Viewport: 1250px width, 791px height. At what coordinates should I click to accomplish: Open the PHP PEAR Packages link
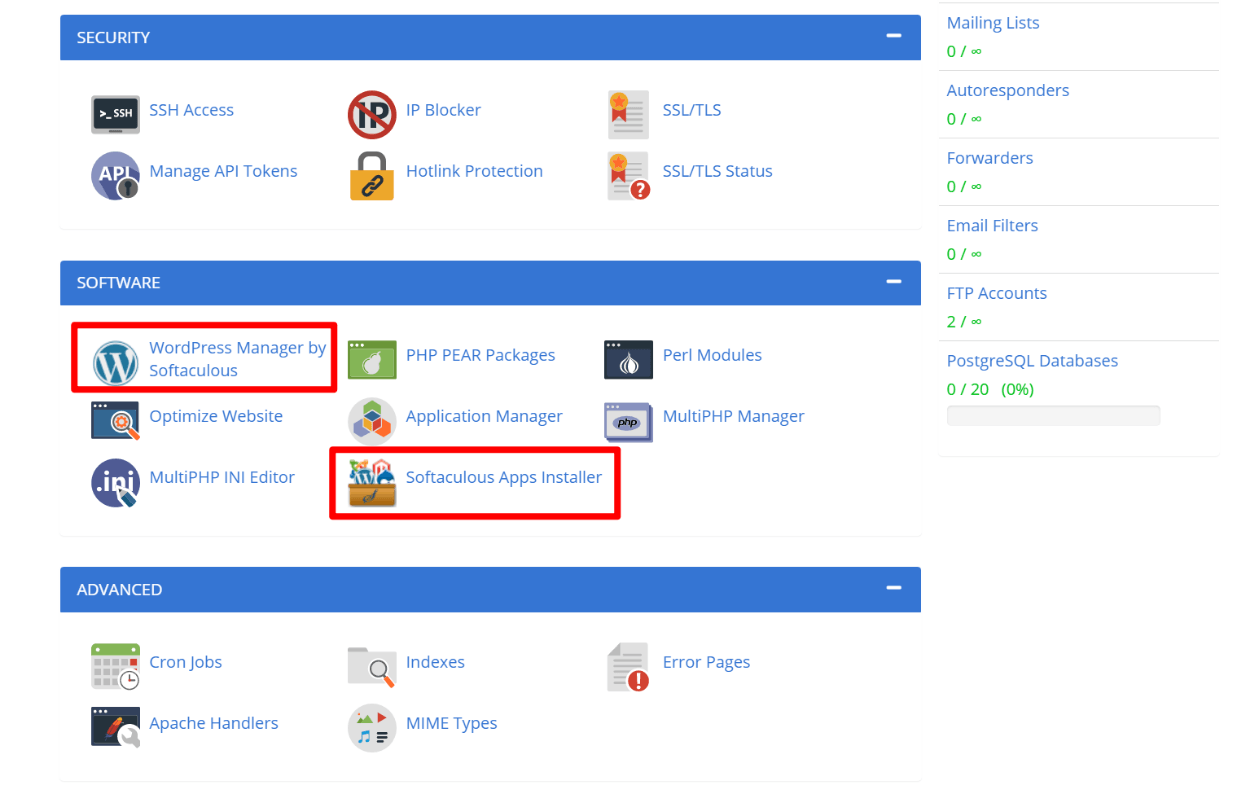(x=480, y=355)
